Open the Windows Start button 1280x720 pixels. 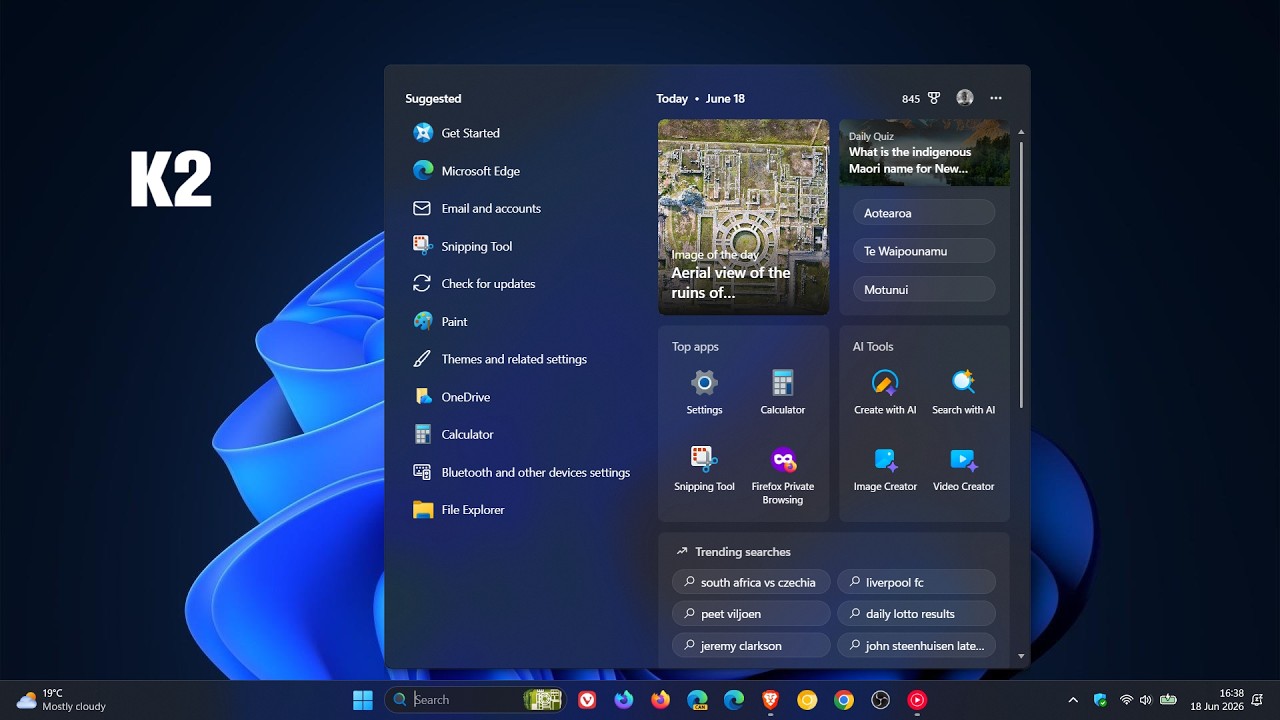click(363, 700)
